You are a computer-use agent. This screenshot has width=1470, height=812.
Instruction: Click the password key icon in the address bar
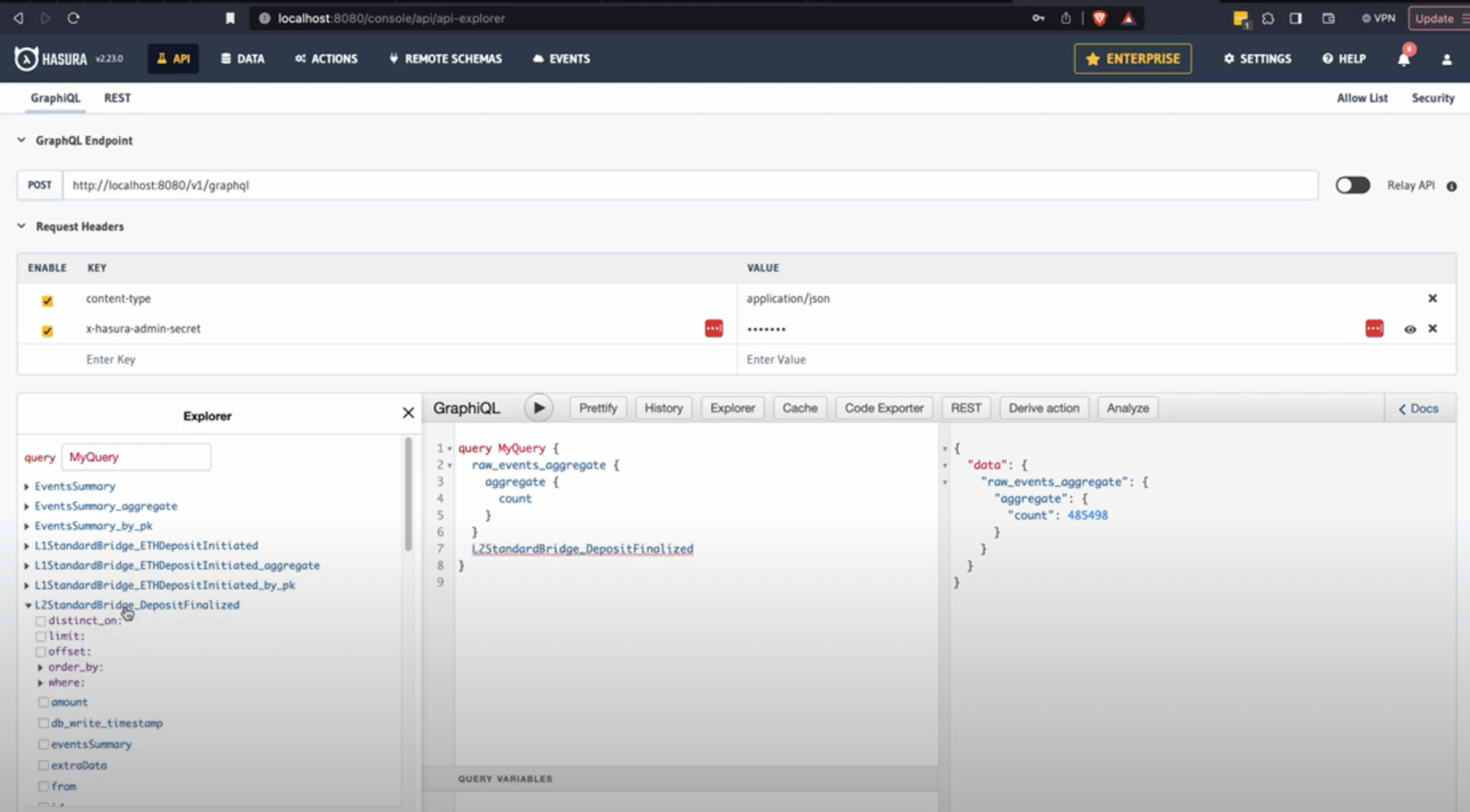1038,18
